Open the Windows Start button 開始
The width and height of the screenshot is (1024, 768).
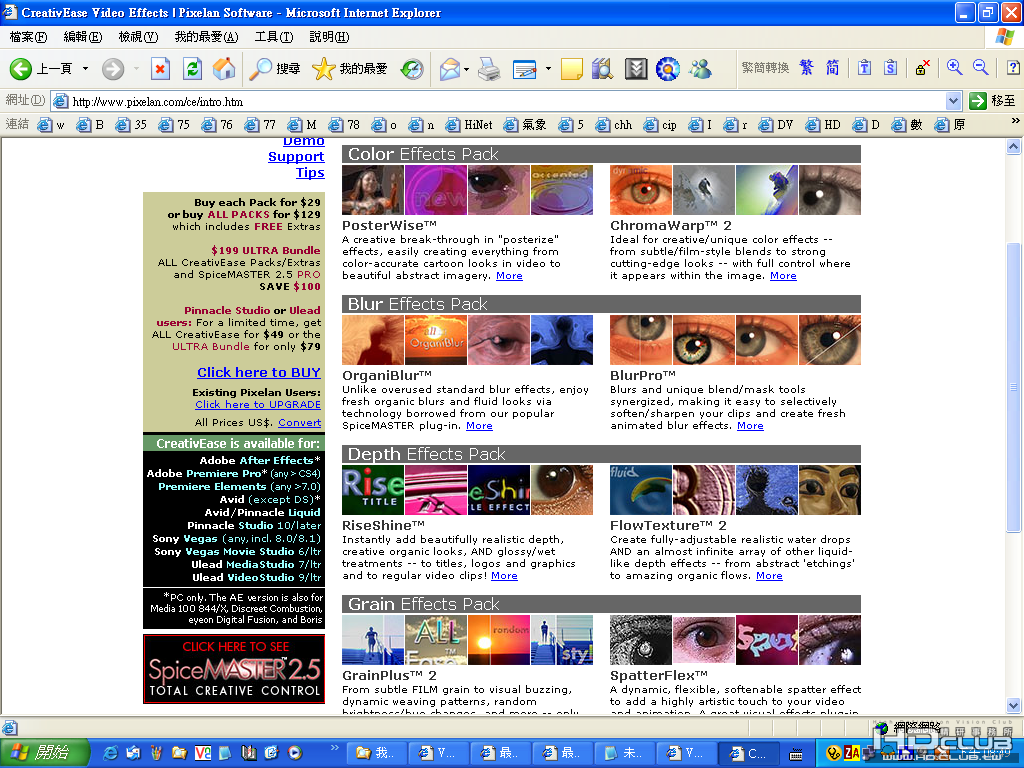[43, 753]
